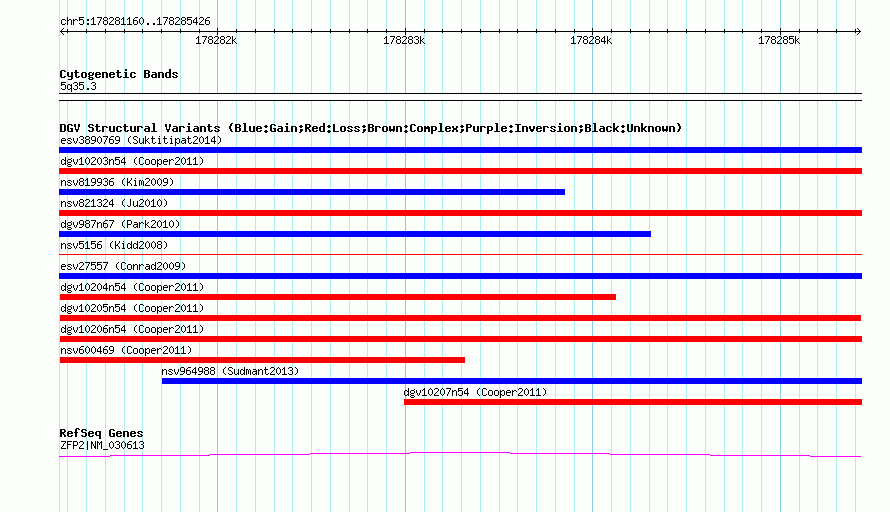Click the nsv819936 (Kim2009) blue bar
Viewport: 890px width, 512px height.
pos(312,192)
